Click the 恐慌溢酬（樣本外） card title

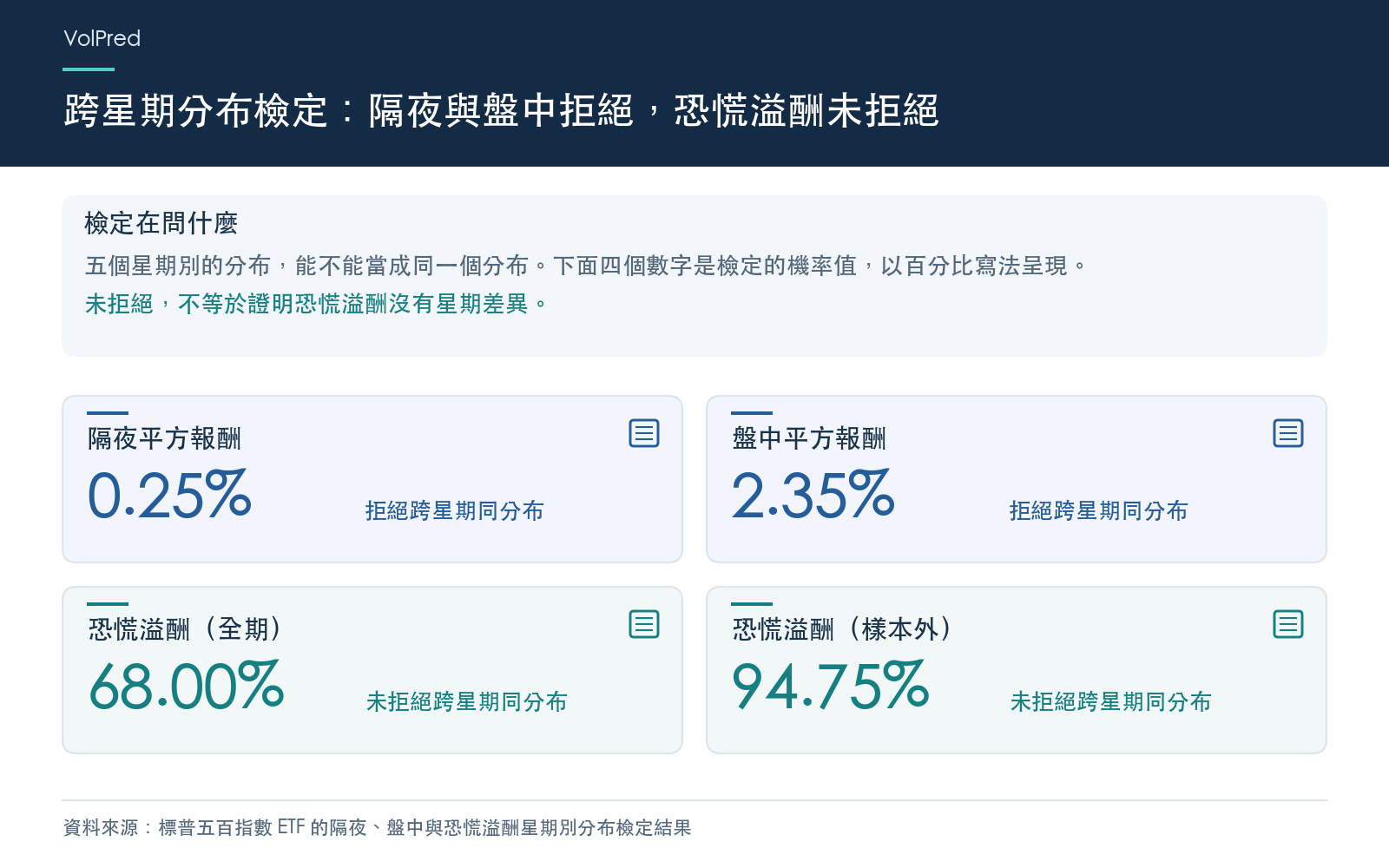[x=844, y=629]
